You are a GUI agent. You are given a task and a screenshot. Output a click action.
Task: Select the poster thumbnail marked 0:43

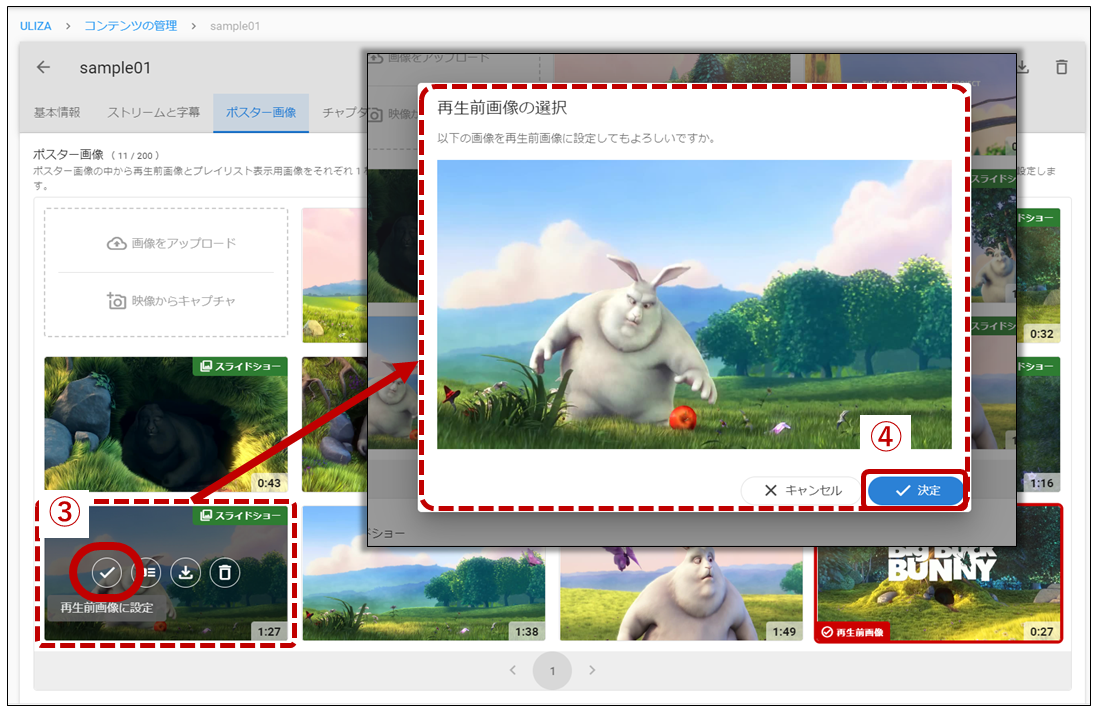point(166,424)
